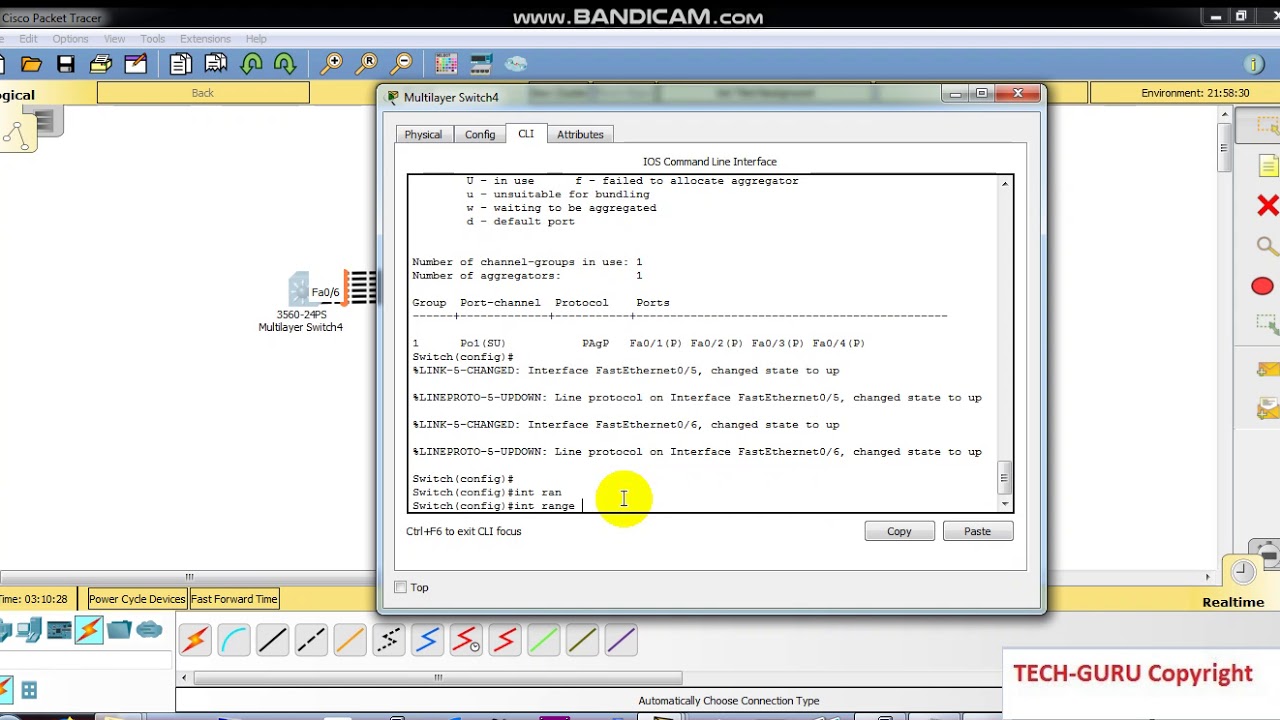Select the CLI tab

pos(526,134)
